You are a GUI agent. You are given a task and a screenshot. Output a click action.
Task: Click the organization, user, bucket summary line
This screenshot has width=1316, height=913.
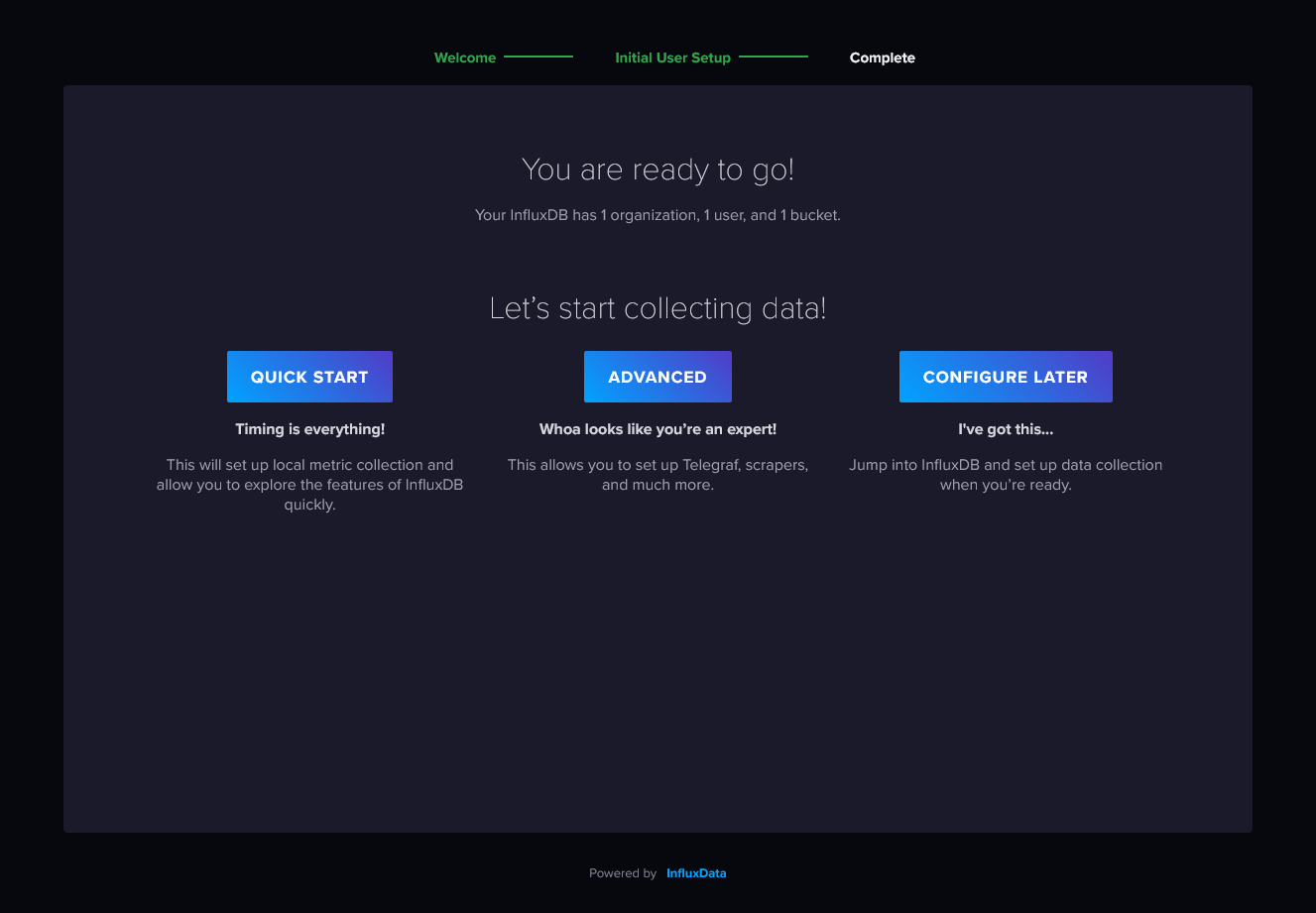(658, 215)
